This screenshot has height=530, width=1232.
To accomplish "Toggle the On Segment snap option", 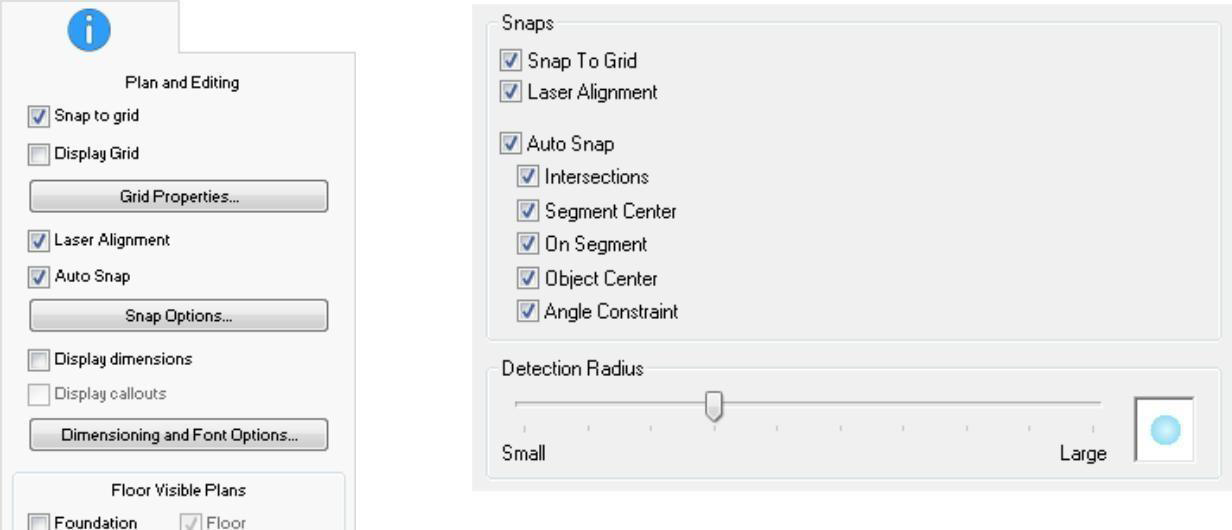I will [529, 244].
